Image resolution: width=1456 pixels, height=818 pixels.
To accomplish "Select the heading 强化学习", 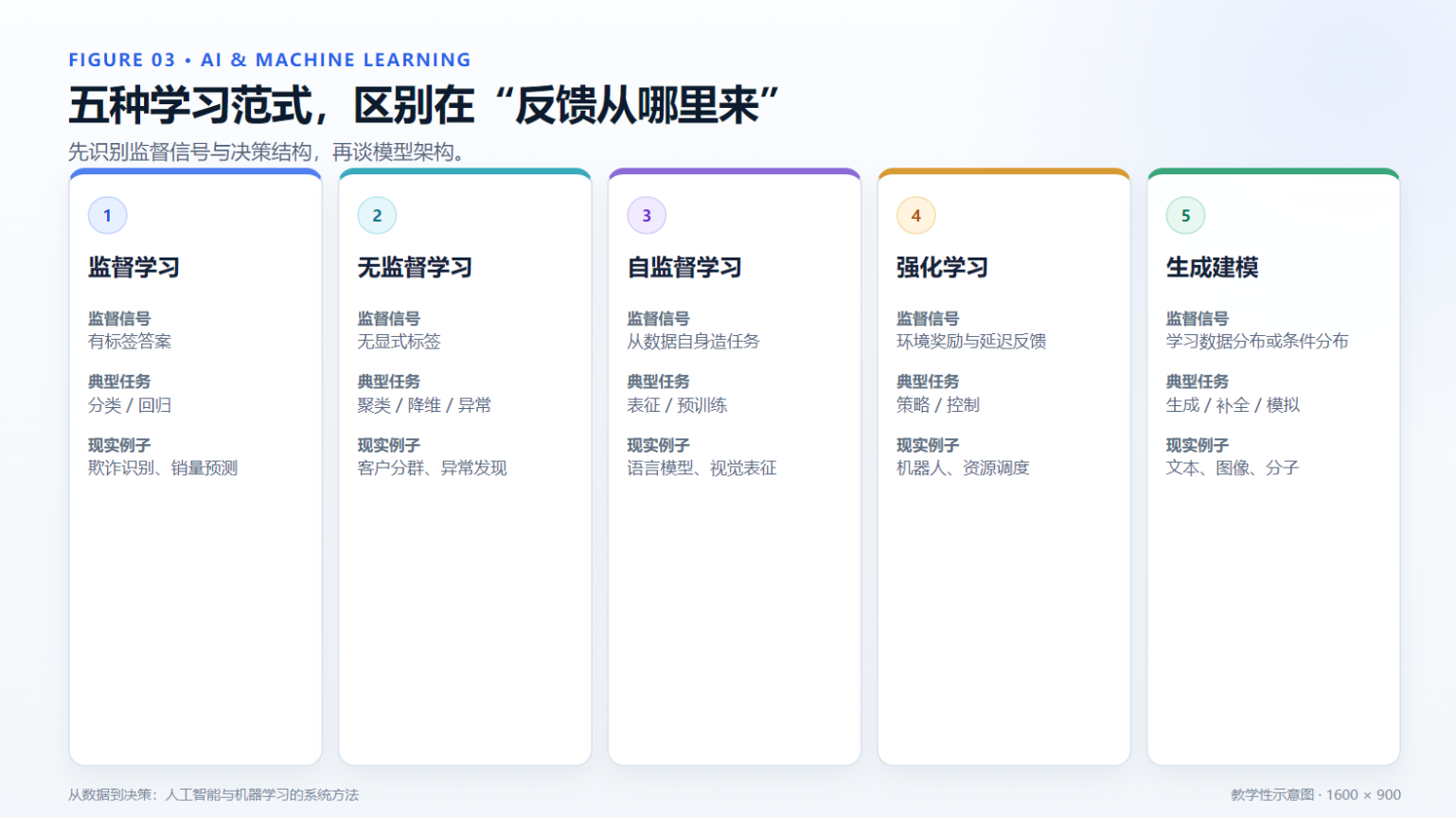I will click(x=942, y=268).
